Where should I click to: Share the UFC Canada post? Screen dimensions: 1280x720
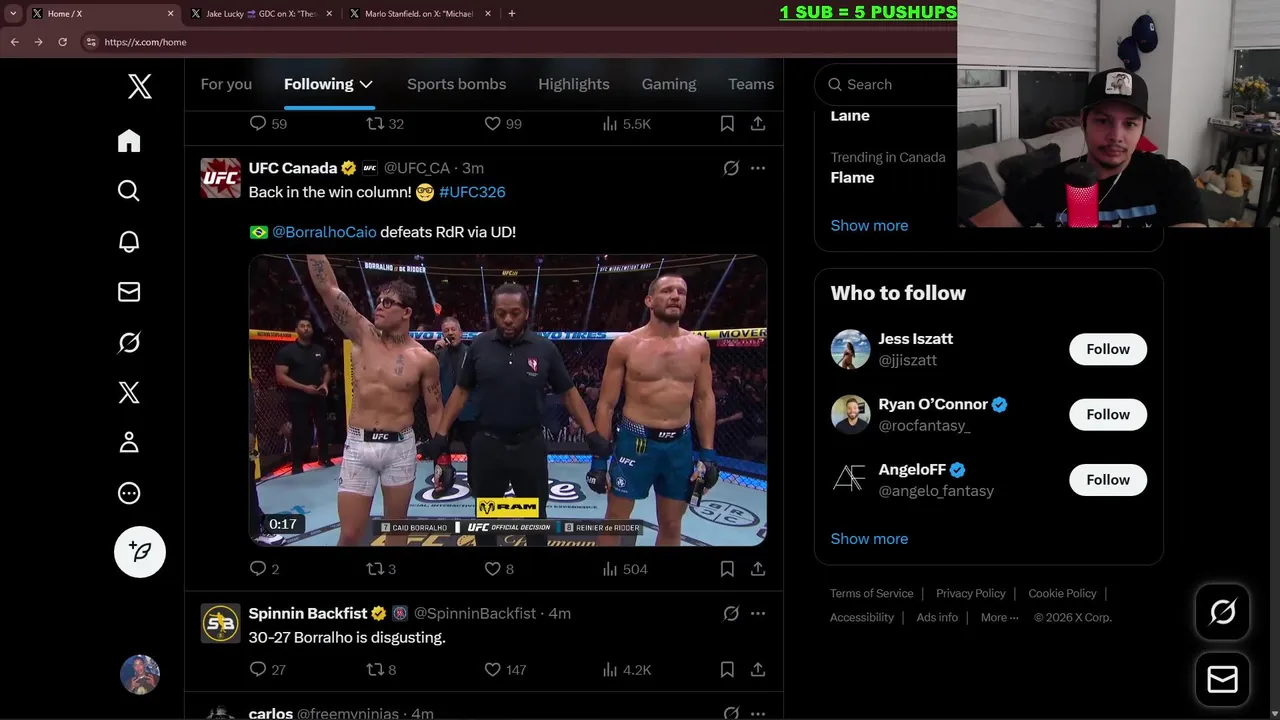(x=758, y=569)
